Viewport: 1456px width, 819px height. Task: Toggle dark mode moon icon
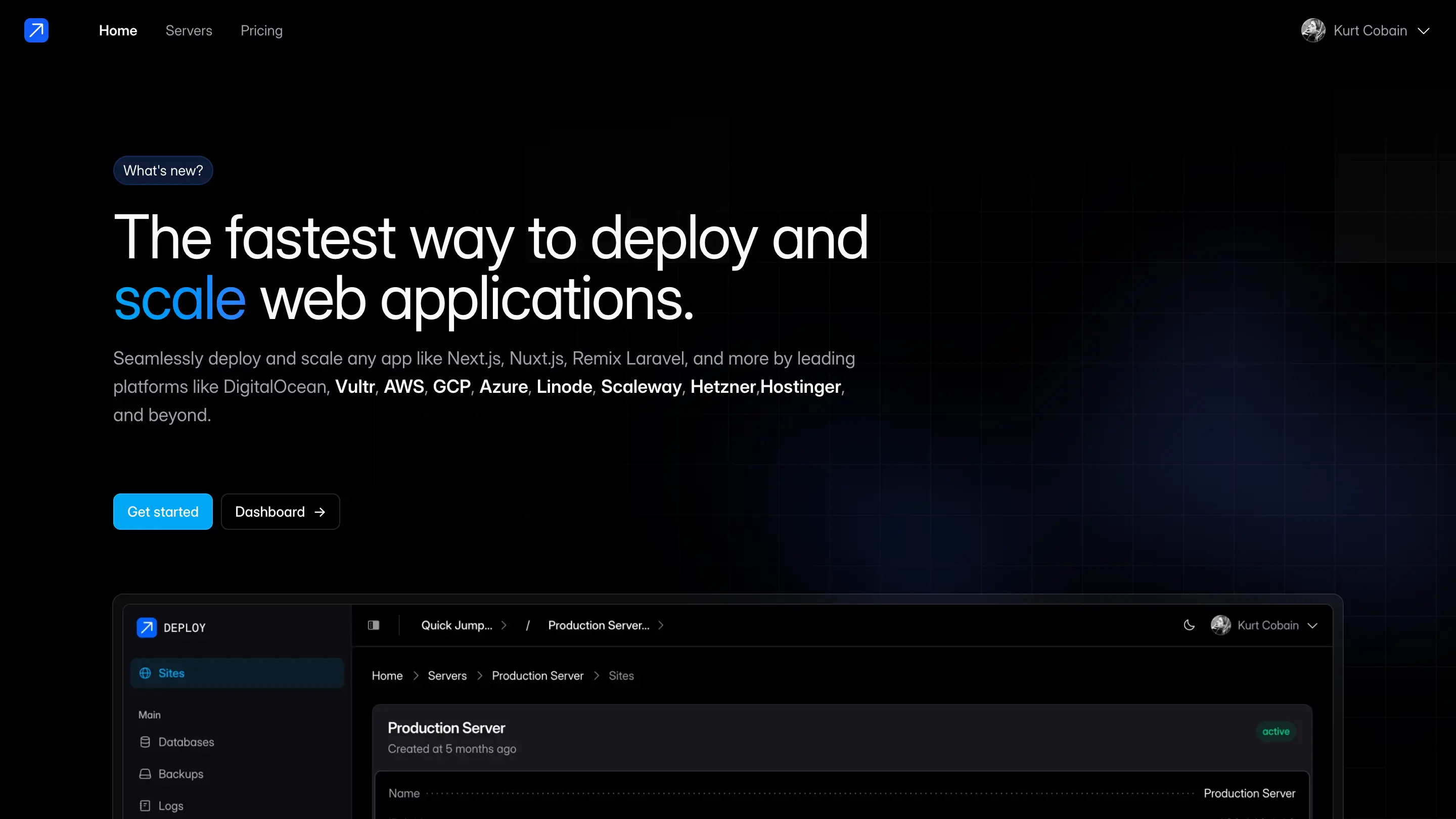click(1189, 625)
